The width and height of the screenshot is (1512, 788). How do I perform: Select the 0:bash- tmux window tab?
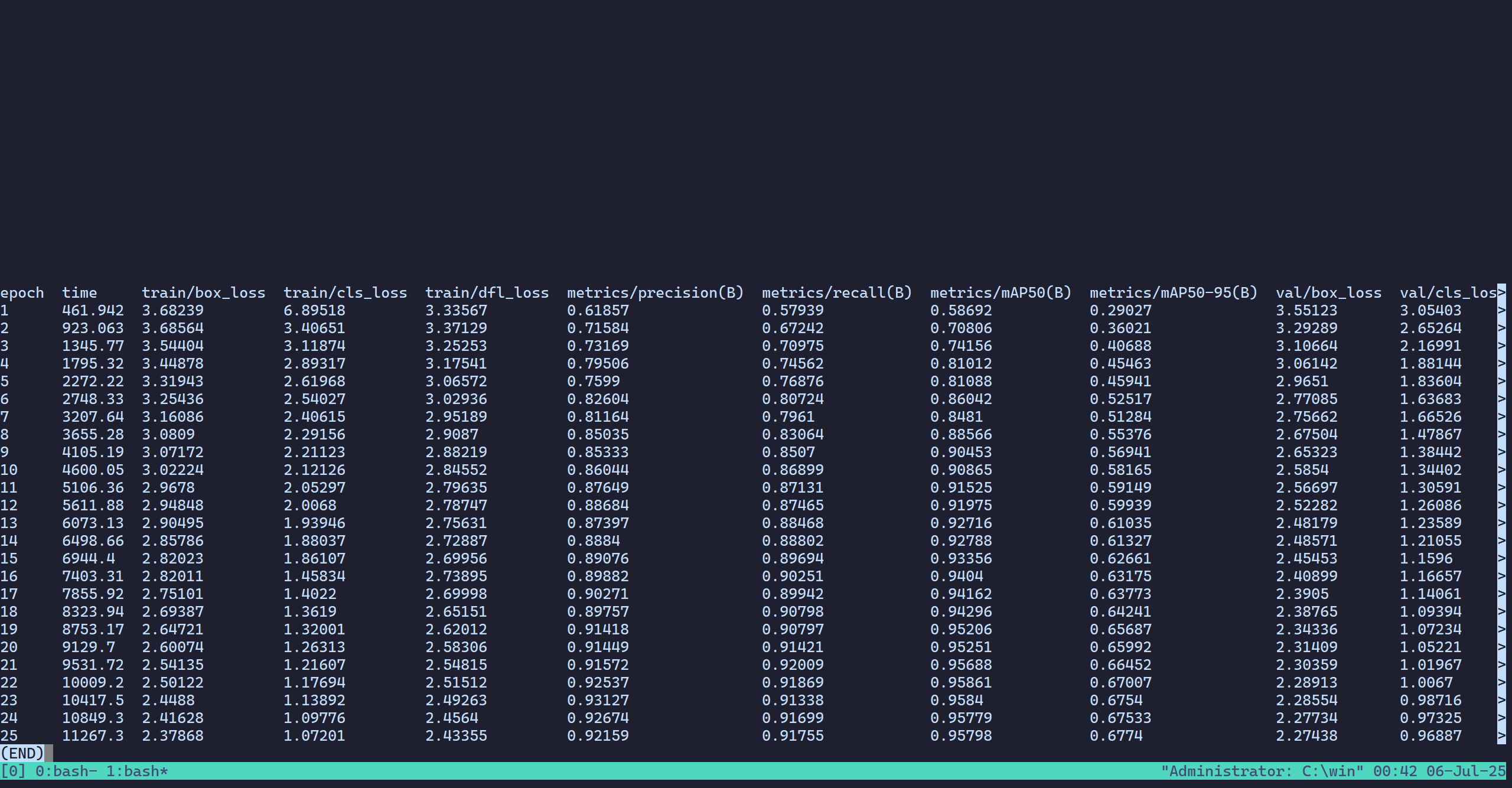[x=66, y=771]
